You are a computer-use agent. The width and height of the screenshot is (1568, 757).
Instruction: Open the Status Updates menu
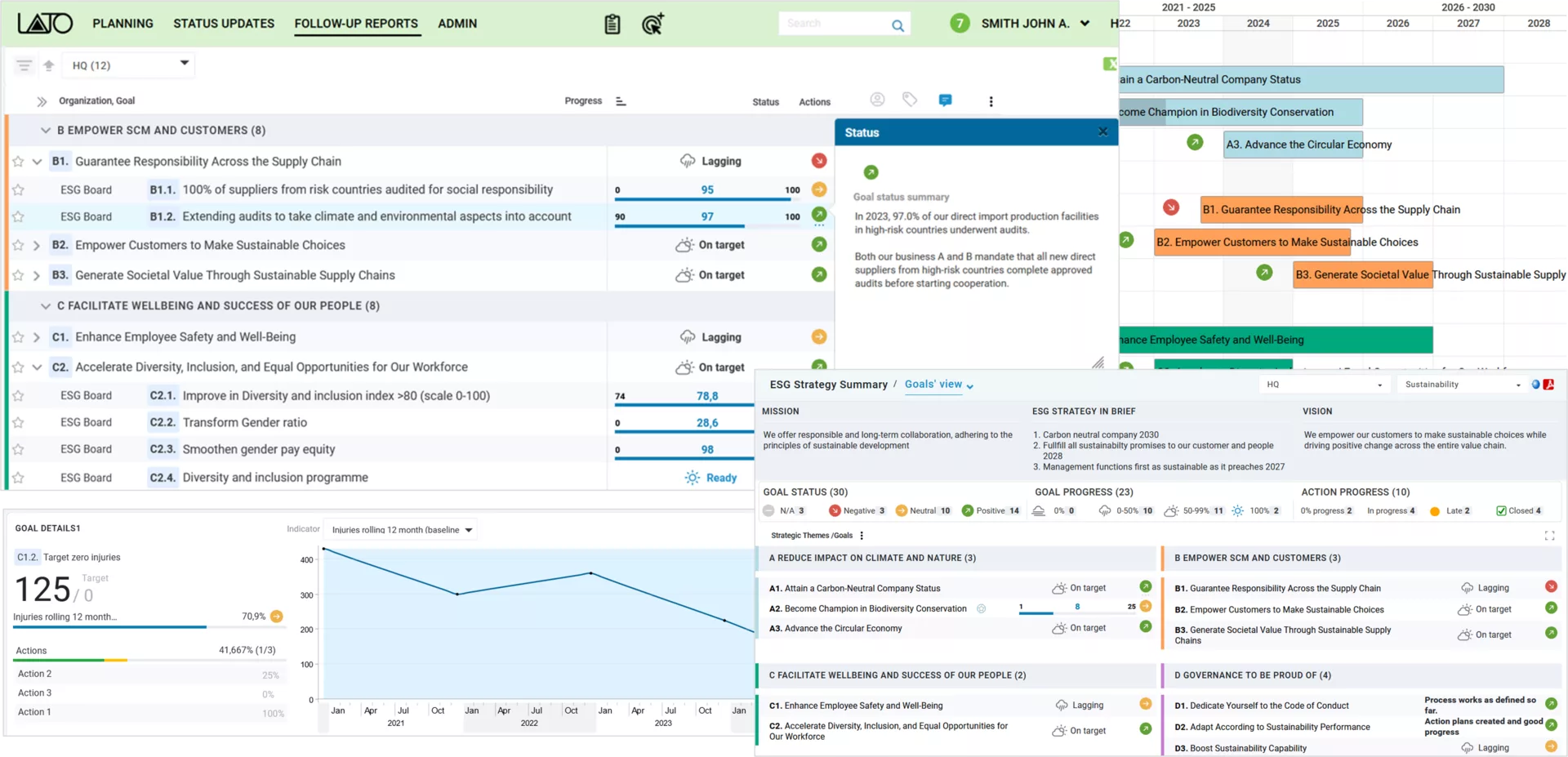click(224, 24)
